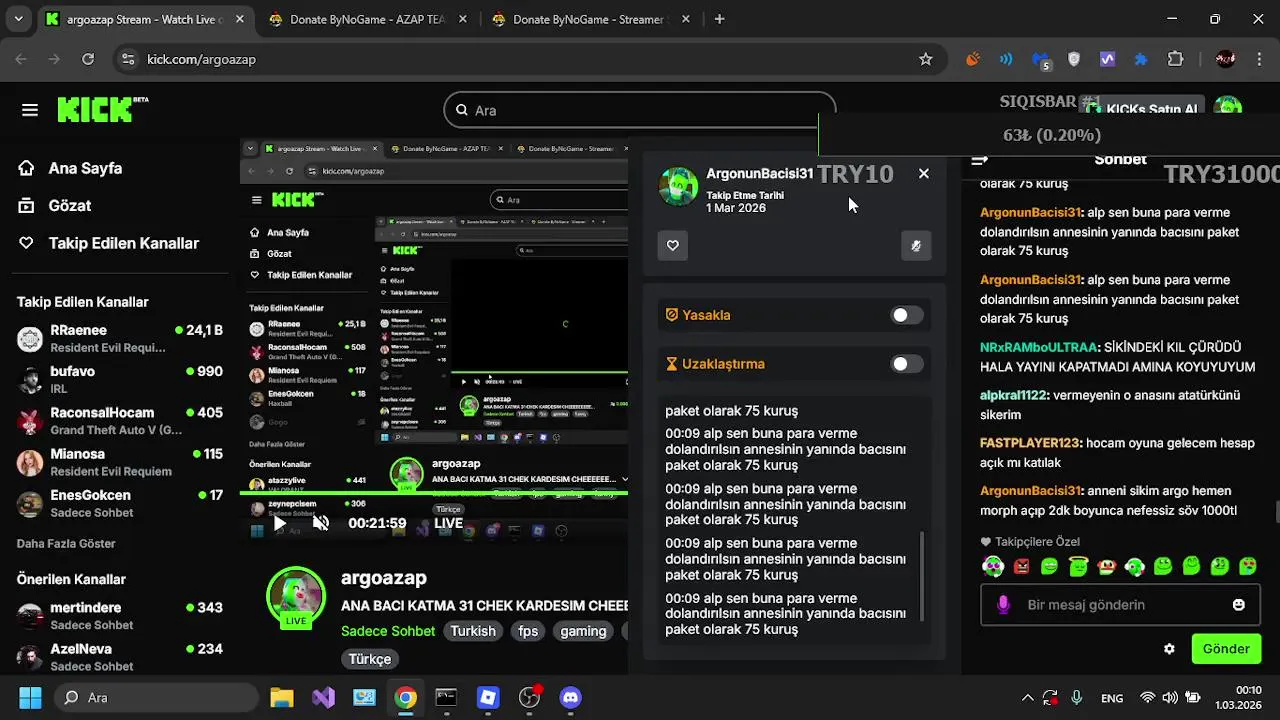Image resolution: width=1280 pixels, height=720 pixels.
Task: Open AzelNeva recommended channel
Action: 120,657
